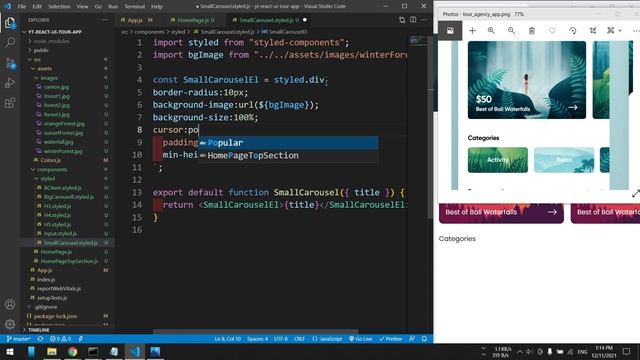Viewport: 640px width, 360px height.
Task: Rotate the image in Photos
Action: (573, 31)
